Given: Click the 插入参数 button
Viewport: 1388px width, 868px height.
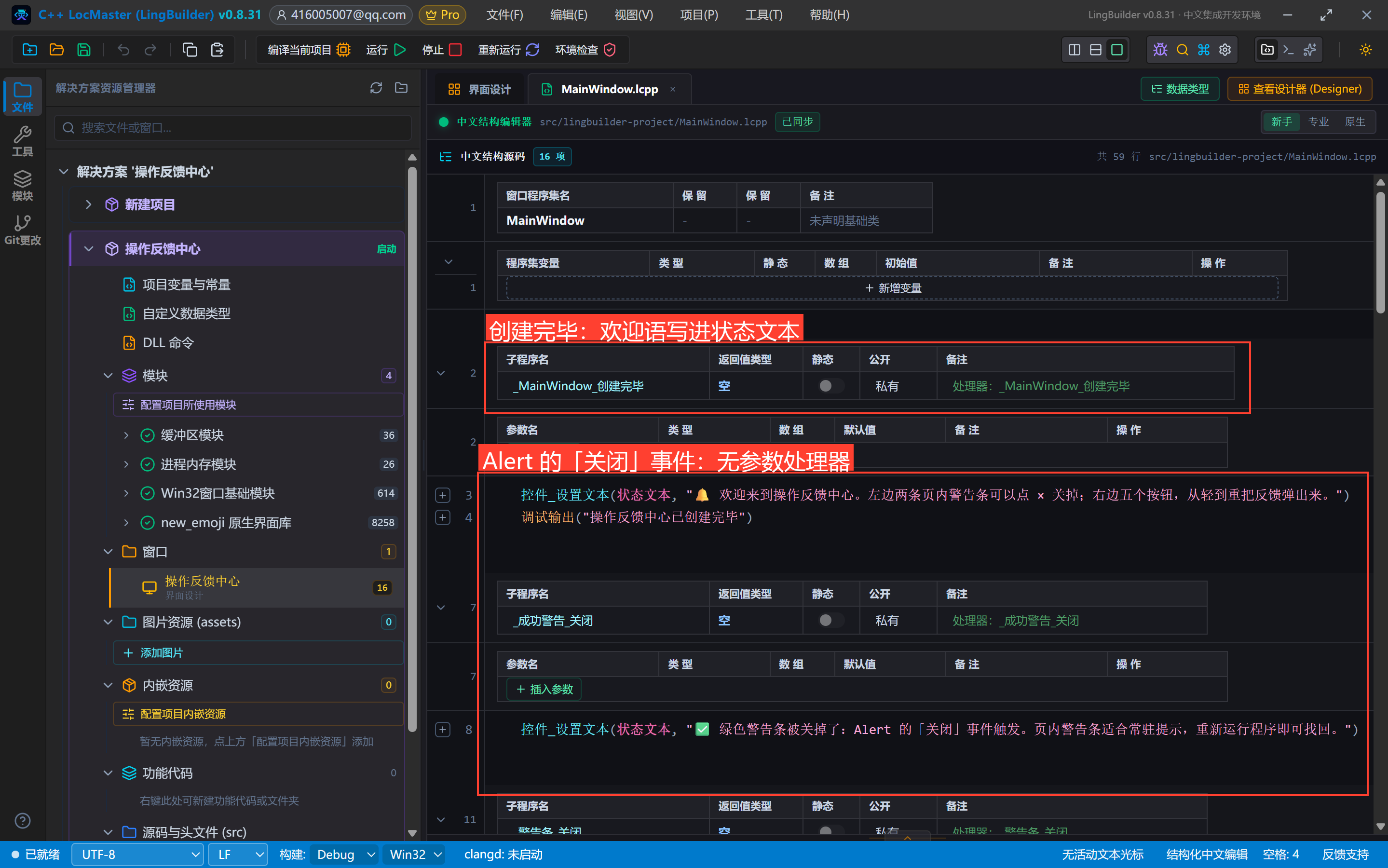Looking at the screenshot, I should pos(544,689).
